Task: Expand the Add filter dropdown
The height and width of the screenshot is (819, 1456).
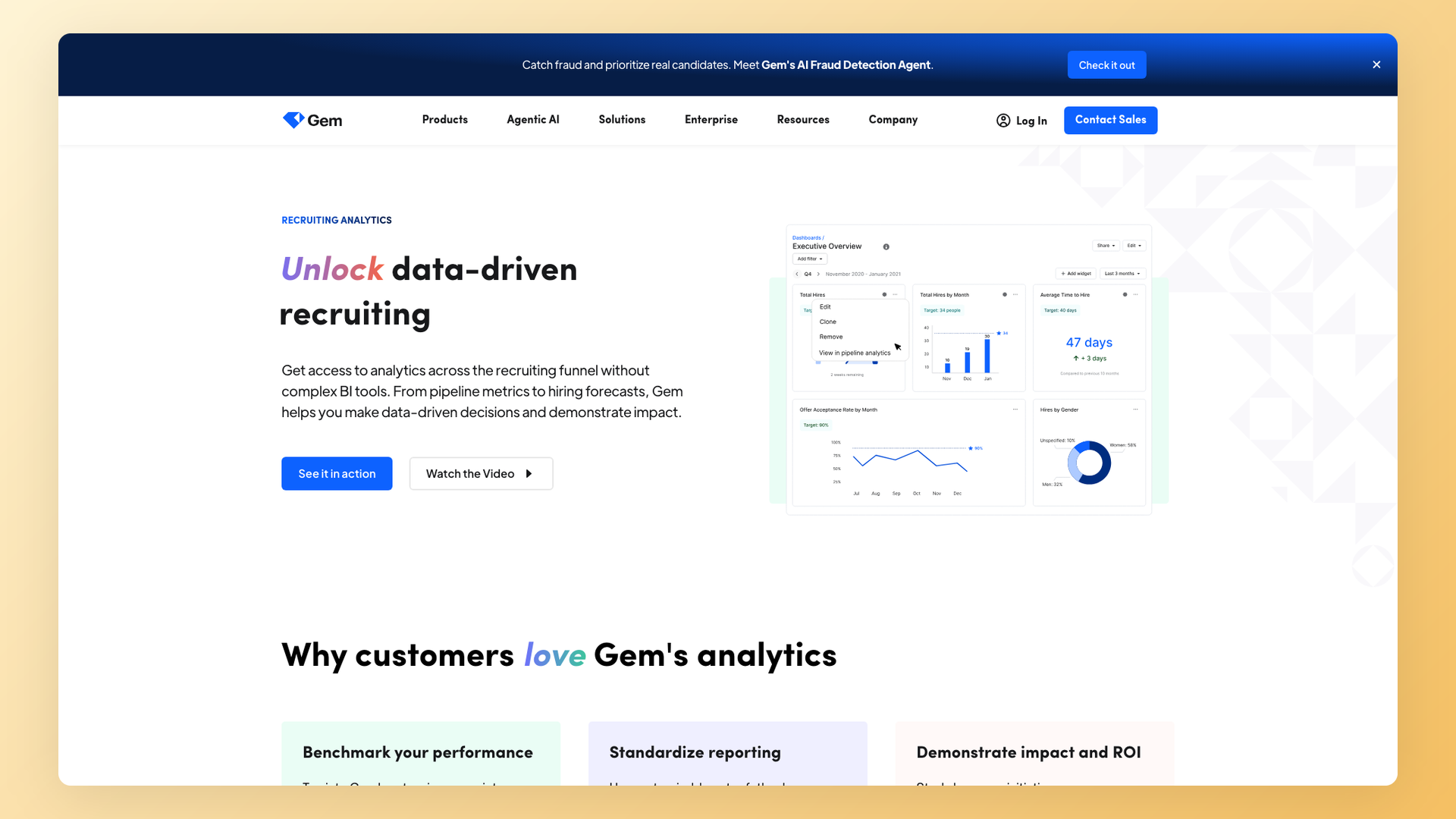Action: click(x=809, y=259)
